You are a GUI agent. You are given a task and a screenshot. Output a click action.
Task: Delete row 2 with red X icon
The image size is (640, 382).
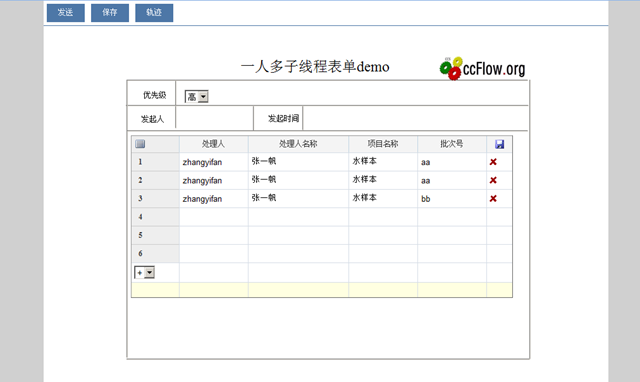(493, 180)
